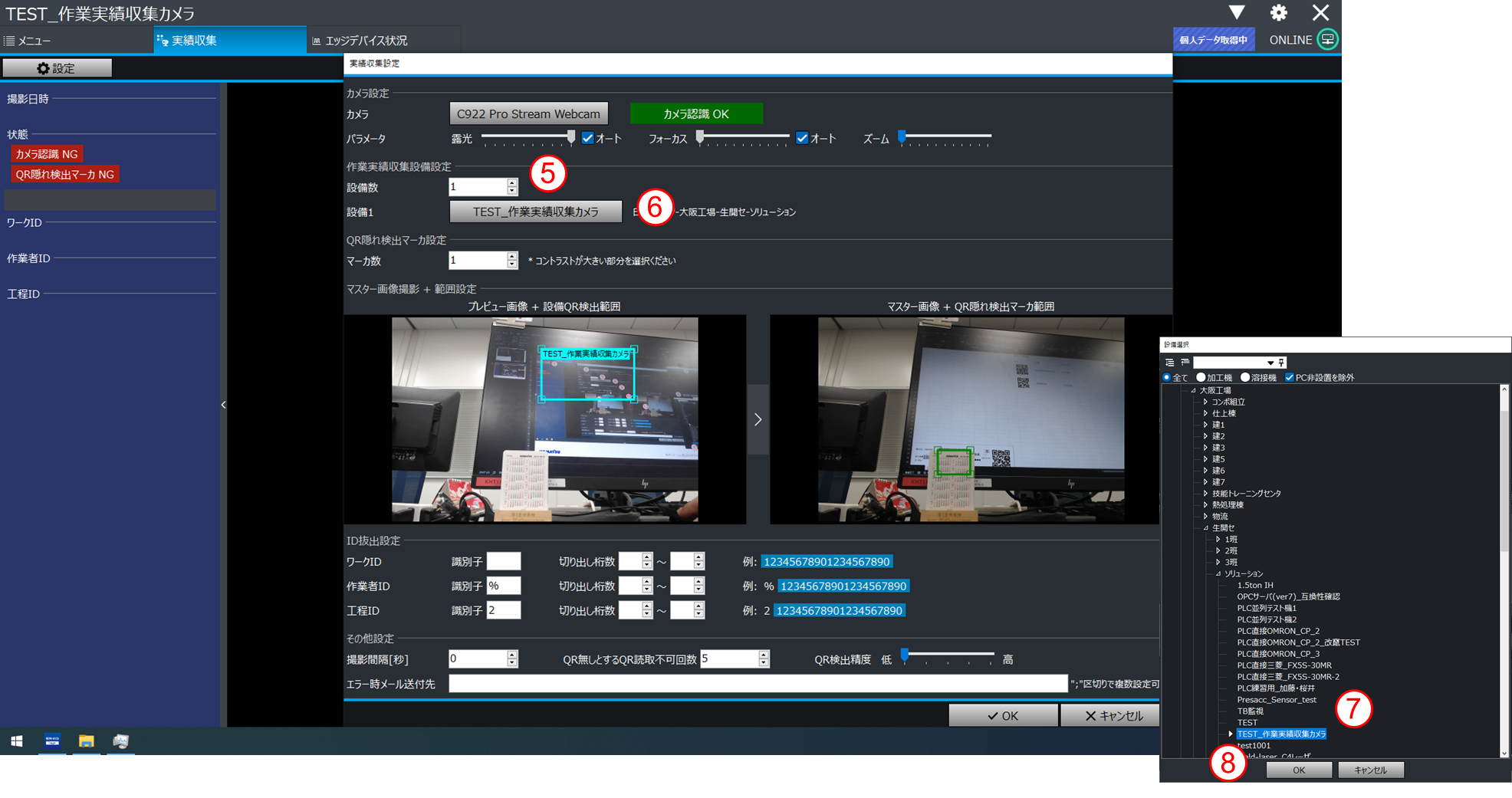Click the expand-all tree icon in 設備選択
This screenshot has height=798, width=1512.
pyautogui.click(x=1169, y=363)
